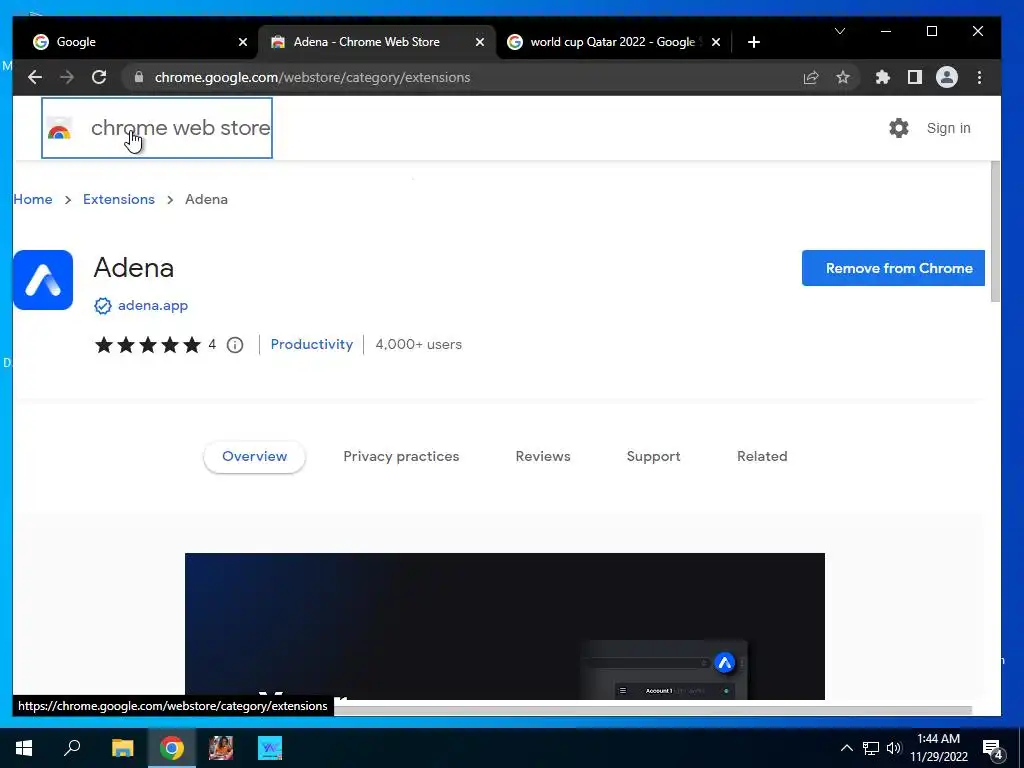This screenshot has width=1024, height=768.
Task: Click the Adena promo screenshot
Action: (505, 626)
